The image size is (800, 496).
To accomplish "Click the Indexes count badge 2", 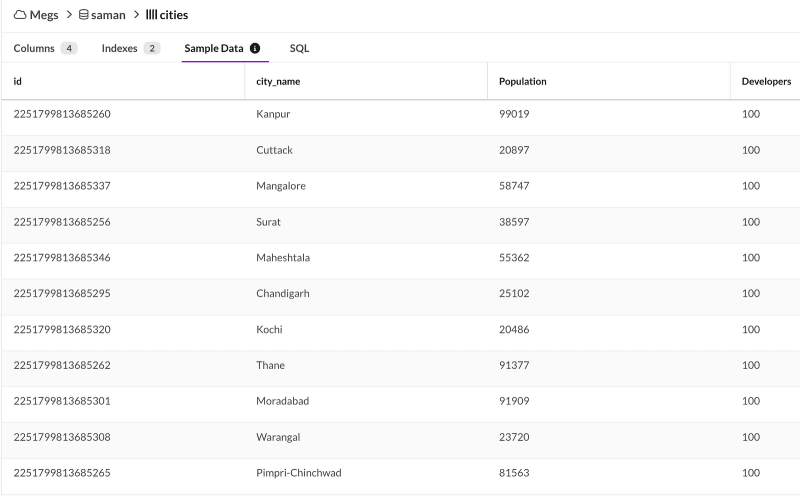I will 152,48.
